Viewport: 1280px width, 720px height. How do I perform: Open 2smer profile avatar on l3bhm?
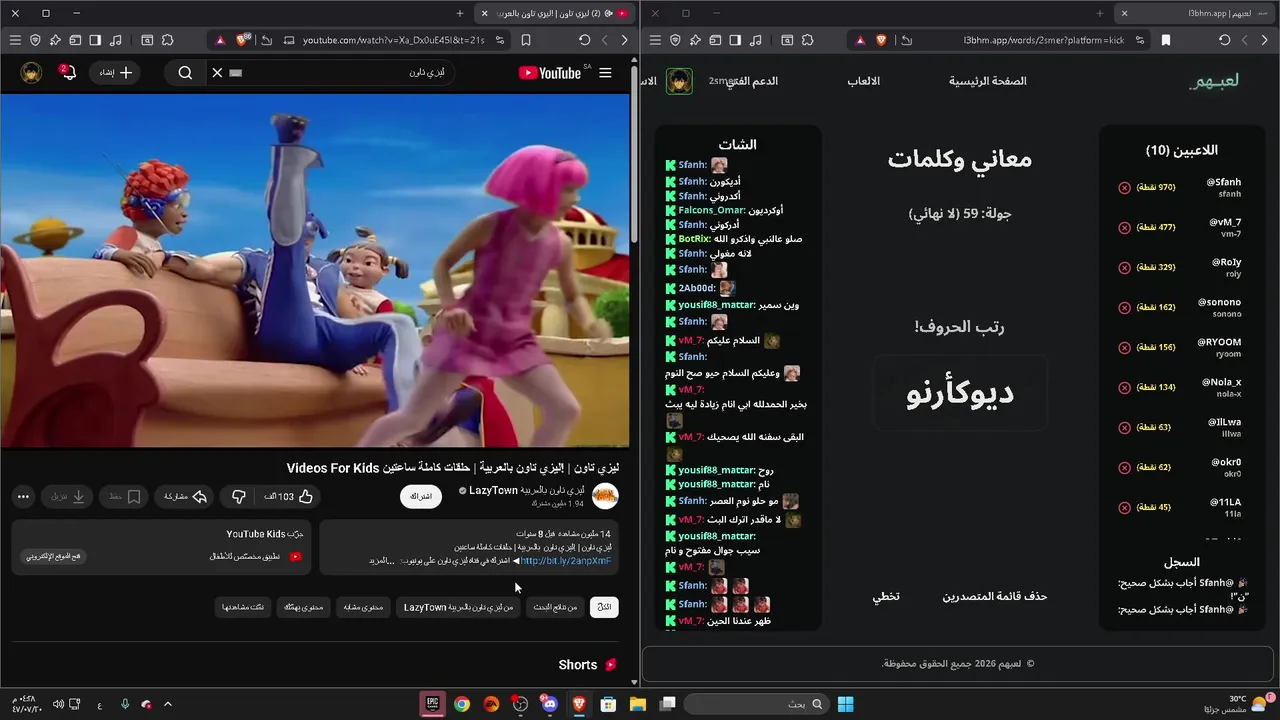pos(679,82)
